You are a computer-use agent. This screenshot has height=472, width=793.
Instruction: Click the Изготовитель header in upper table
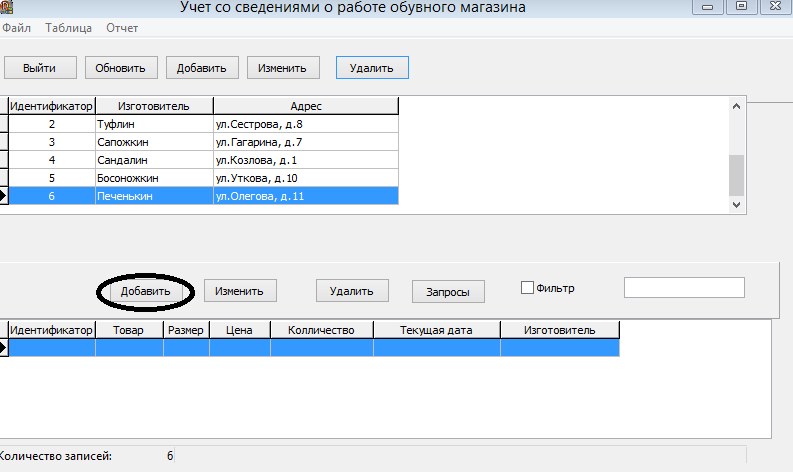click(154, 106)
